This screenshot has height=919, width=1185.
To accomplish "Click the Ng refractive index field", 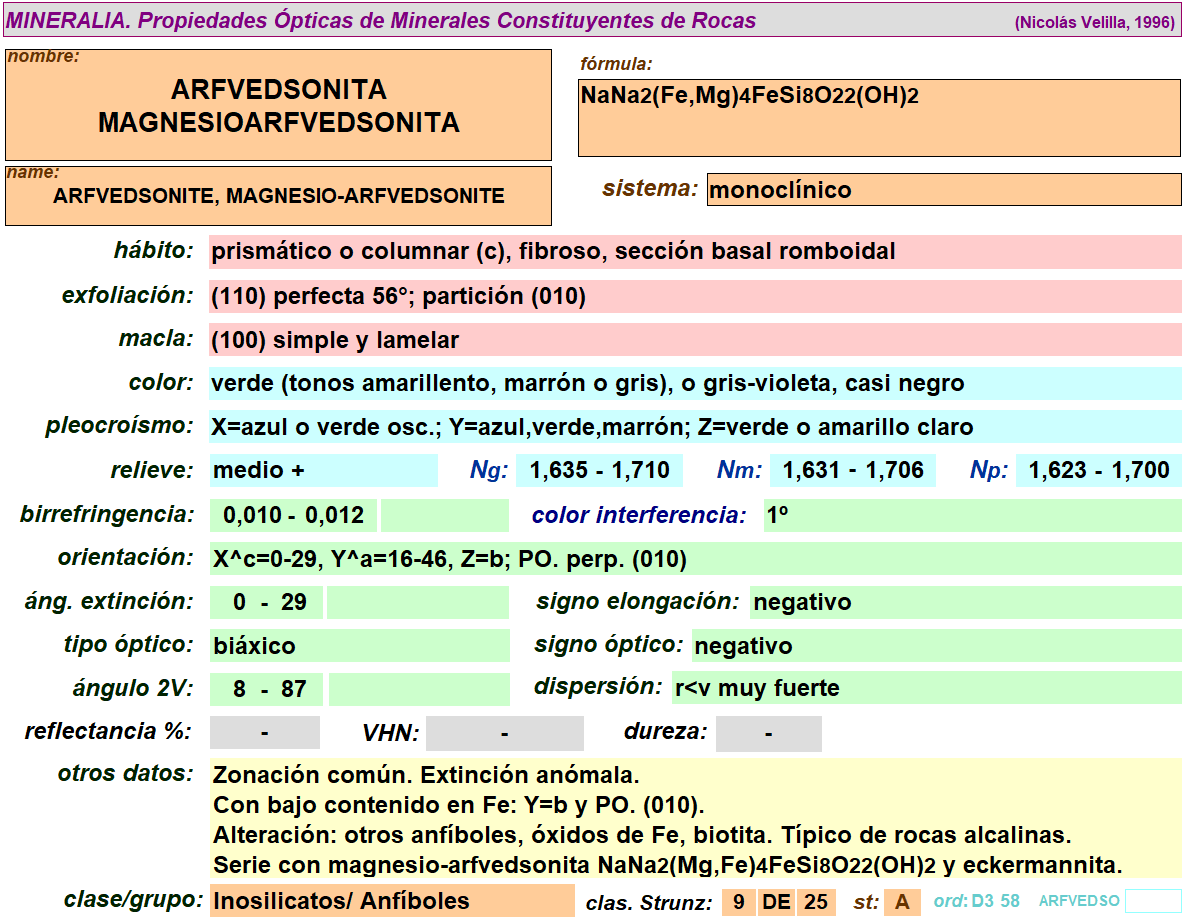I will click(600, 471).
